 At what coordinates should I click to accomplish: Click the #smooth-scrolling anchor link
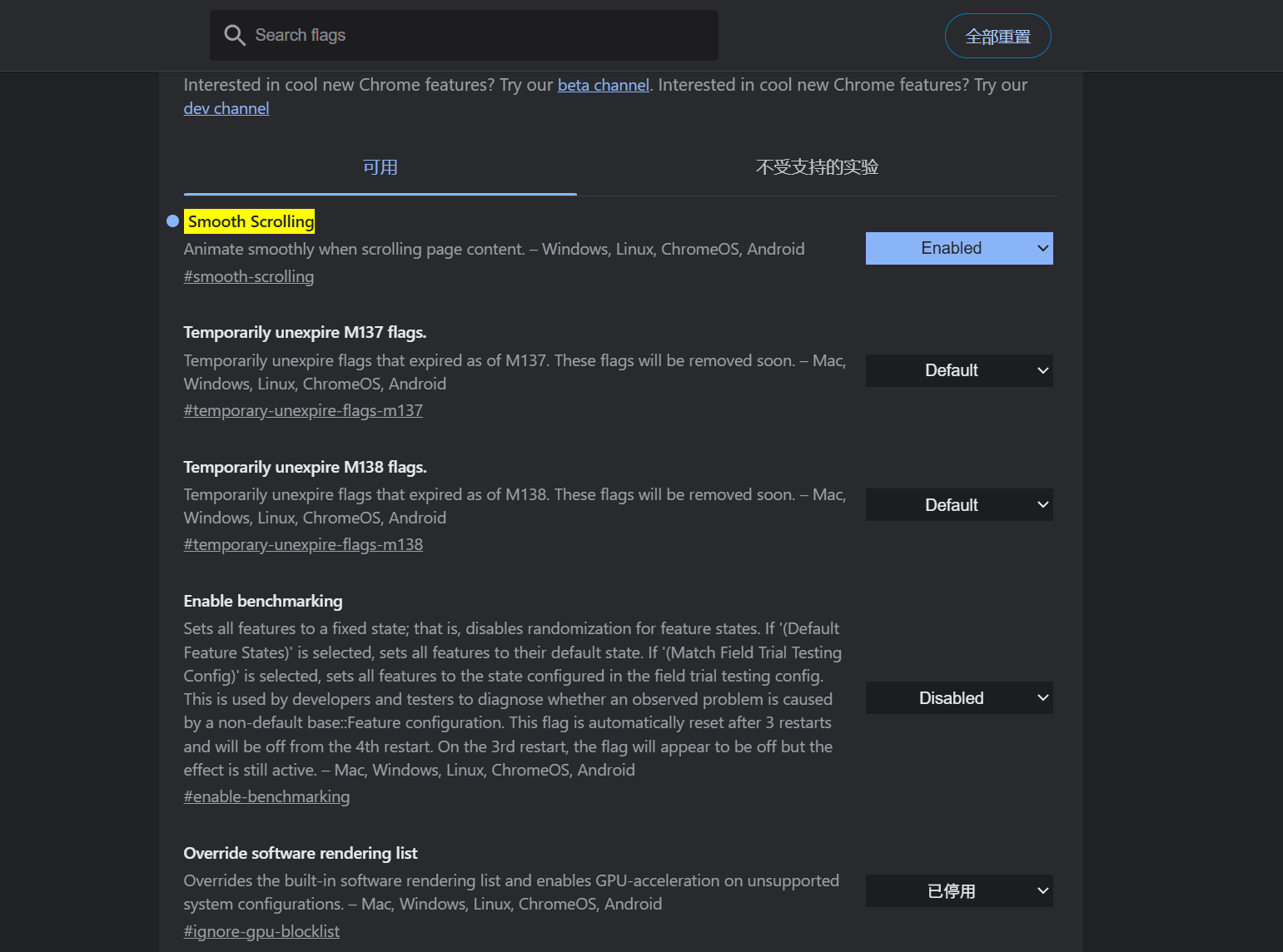pyautogui.click(x=249, y=276)
